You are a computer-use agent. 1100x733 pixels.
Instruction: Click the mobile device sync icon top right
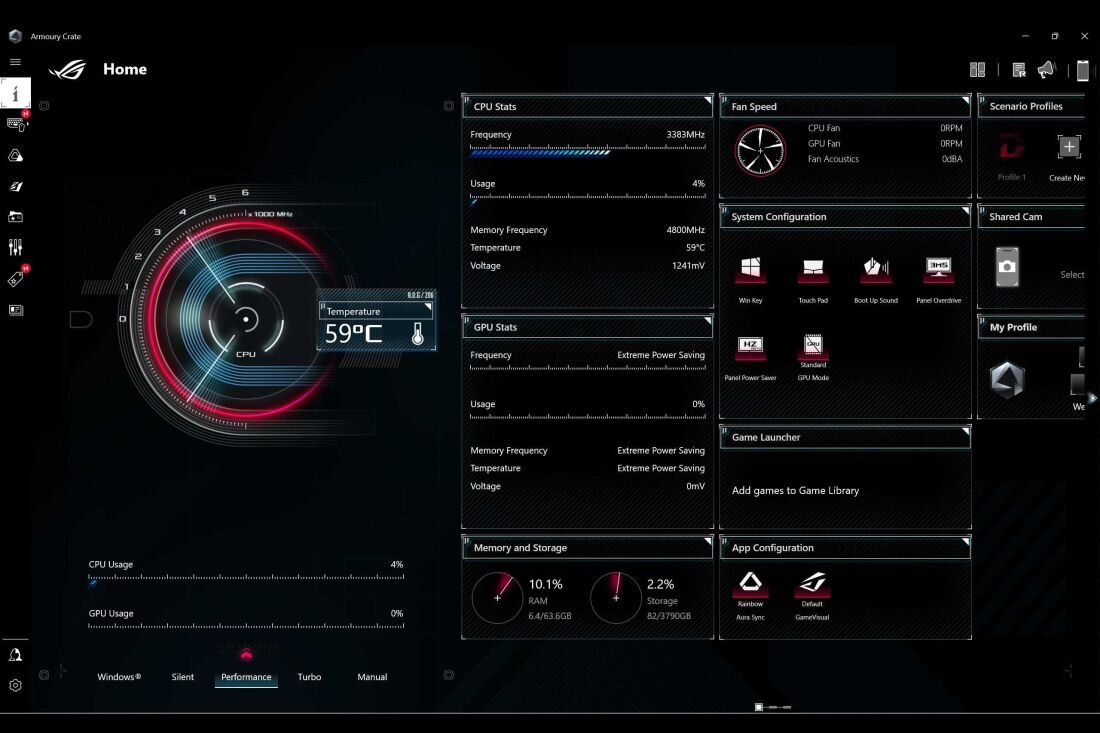[x=1083, y=70]
